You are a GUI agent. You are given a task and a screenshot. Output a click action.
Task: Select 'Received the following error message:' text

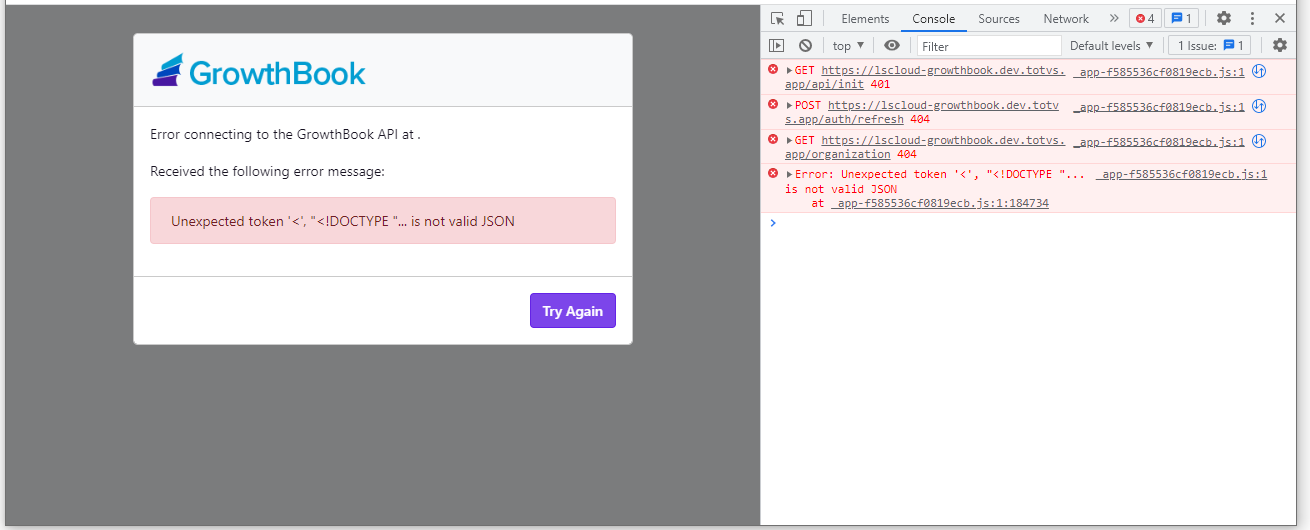click(x=267, y=171)
